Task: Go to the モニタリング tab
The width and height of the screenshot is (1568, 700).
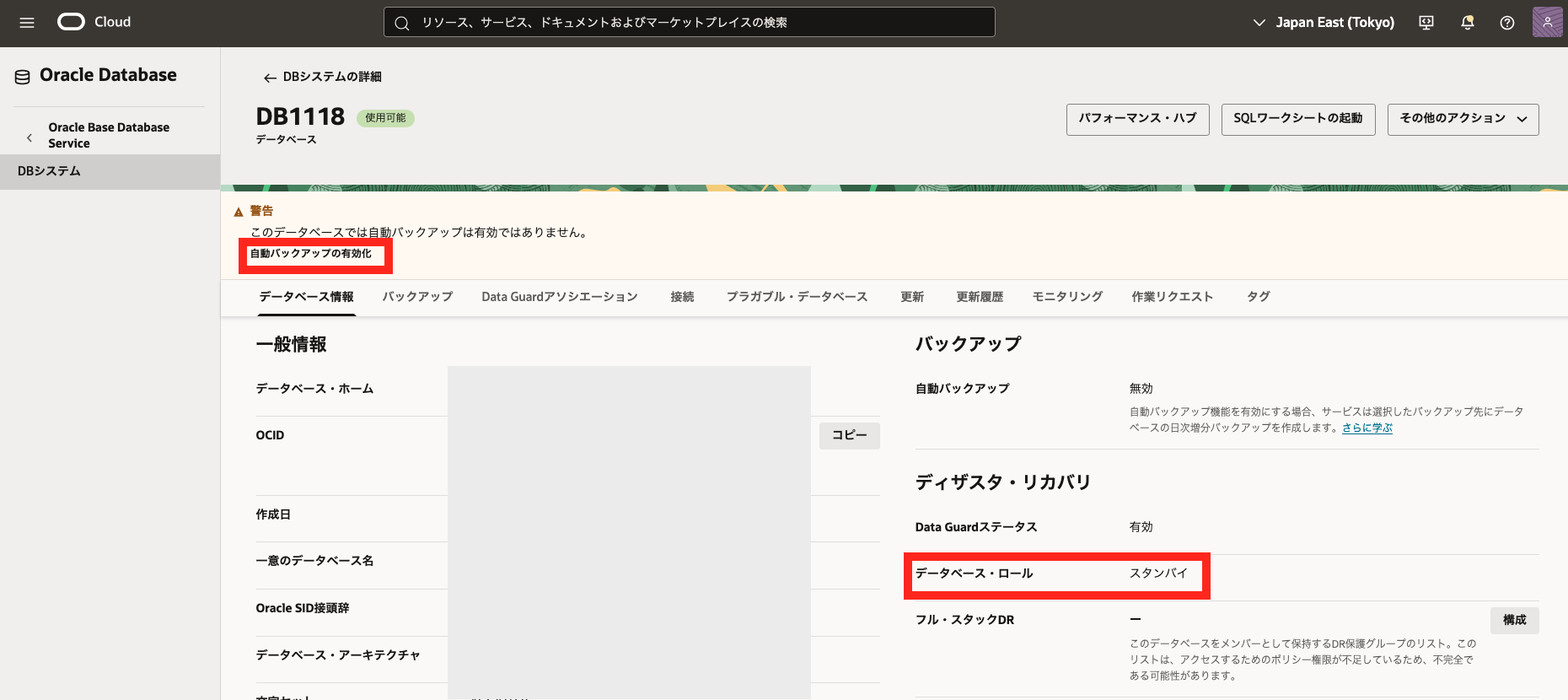Action: [1067, 297]
